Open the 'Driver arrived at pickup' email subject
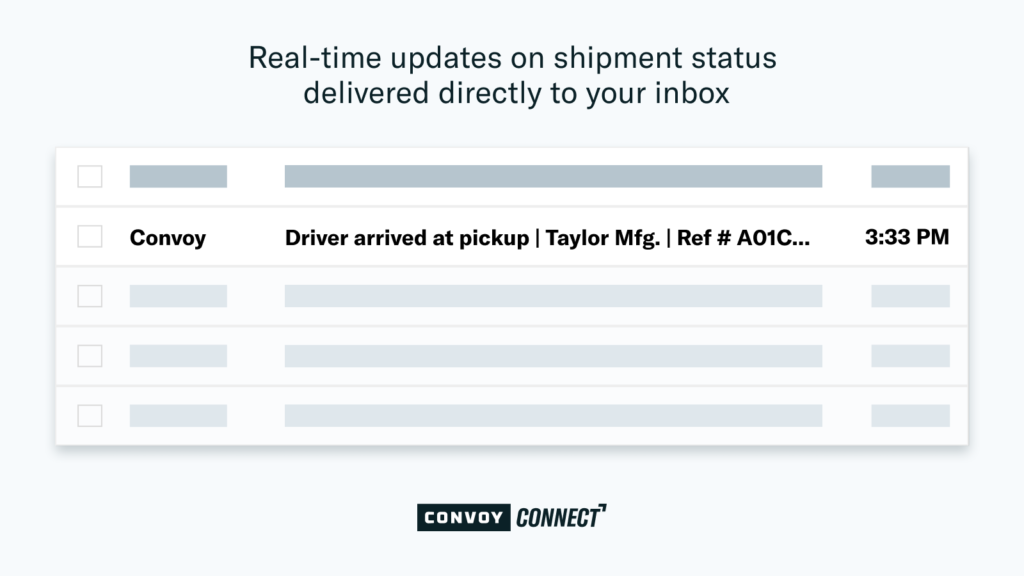Screen dimensions: 1024x576 [547, 238]
